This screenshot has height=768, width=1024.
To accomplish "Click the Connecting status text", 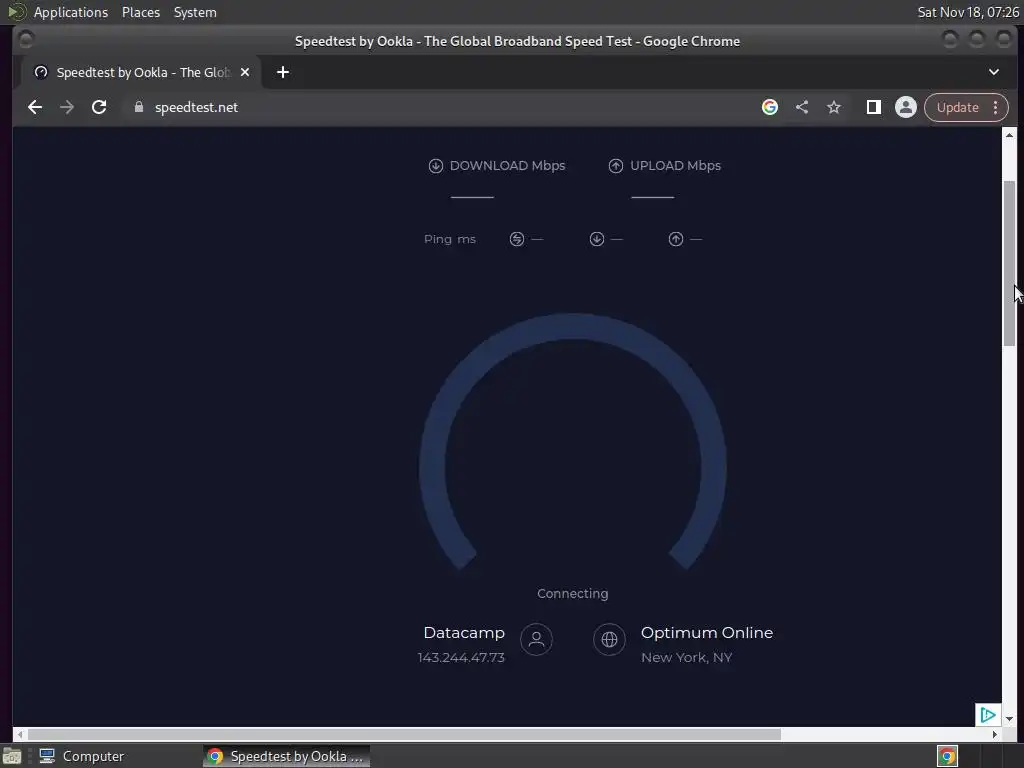I will 573,594.
